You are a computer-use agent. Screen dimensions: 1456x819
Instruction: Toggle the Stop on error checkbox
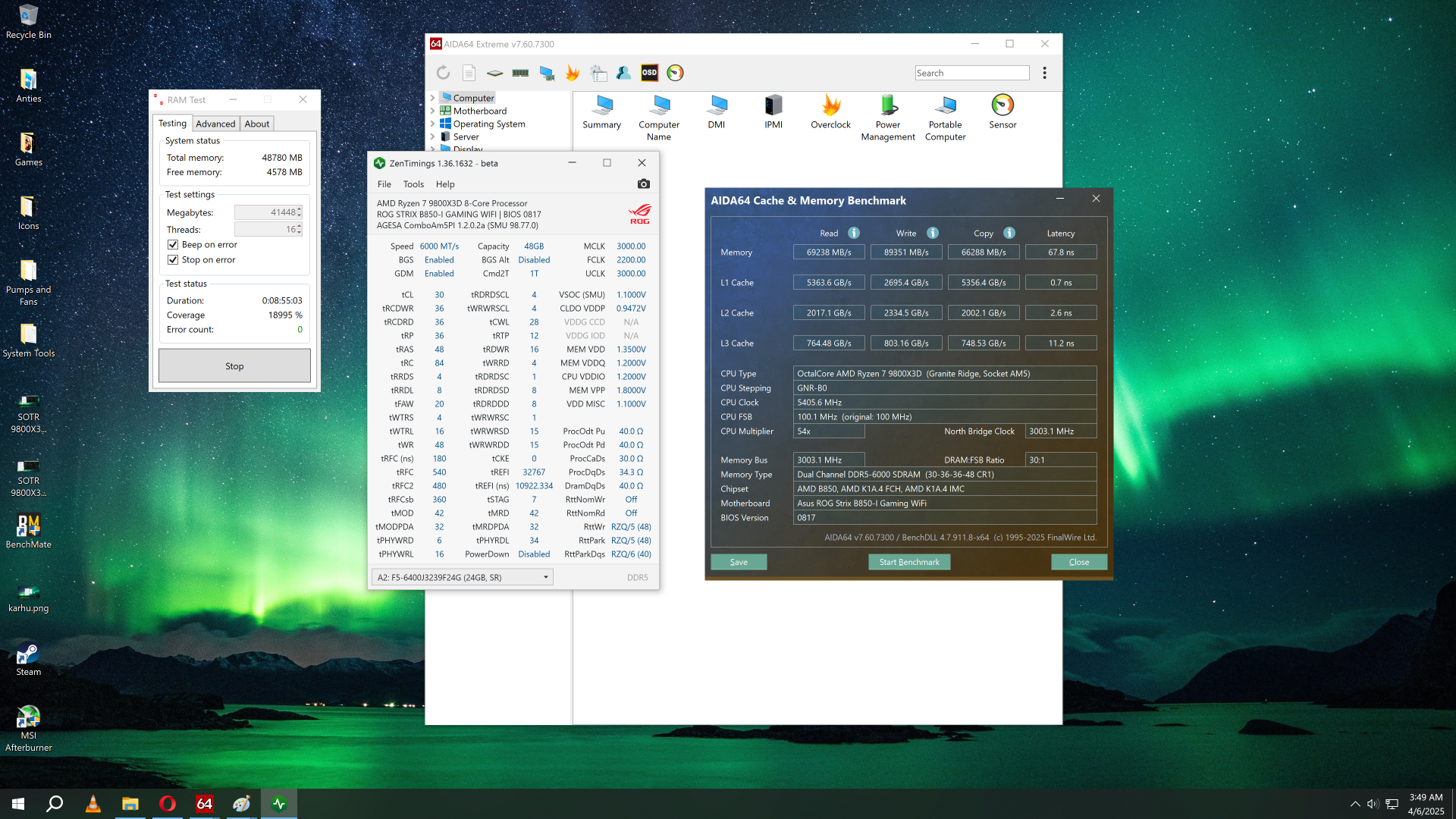point(173,260)
